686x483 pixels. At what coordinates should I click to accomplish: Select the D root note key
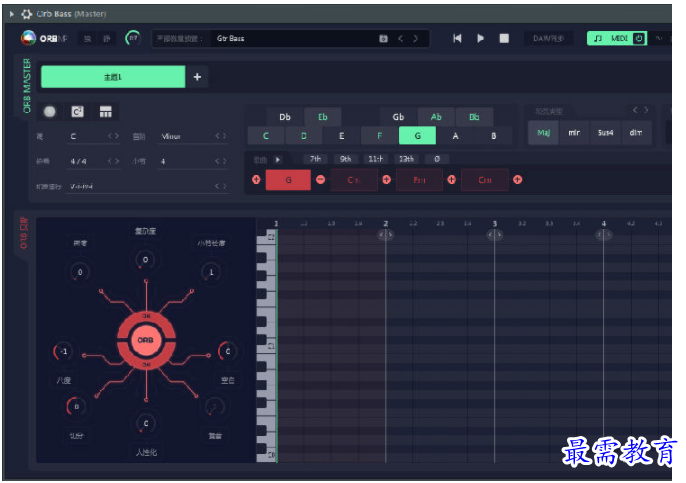304,136
